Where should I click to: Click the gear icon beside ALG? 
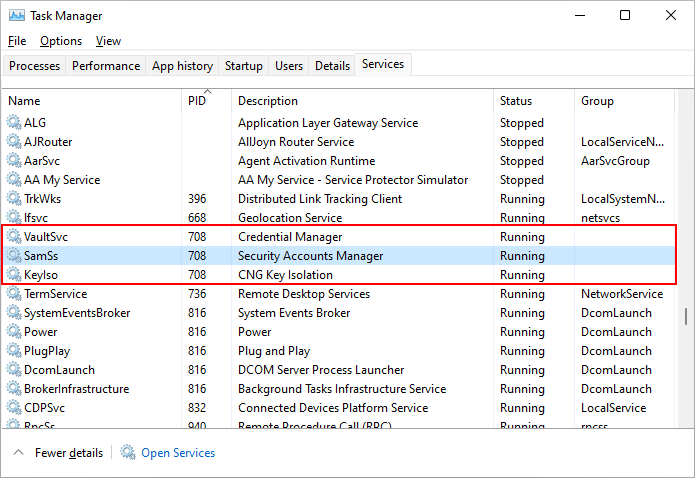click(x=14, y=122)
